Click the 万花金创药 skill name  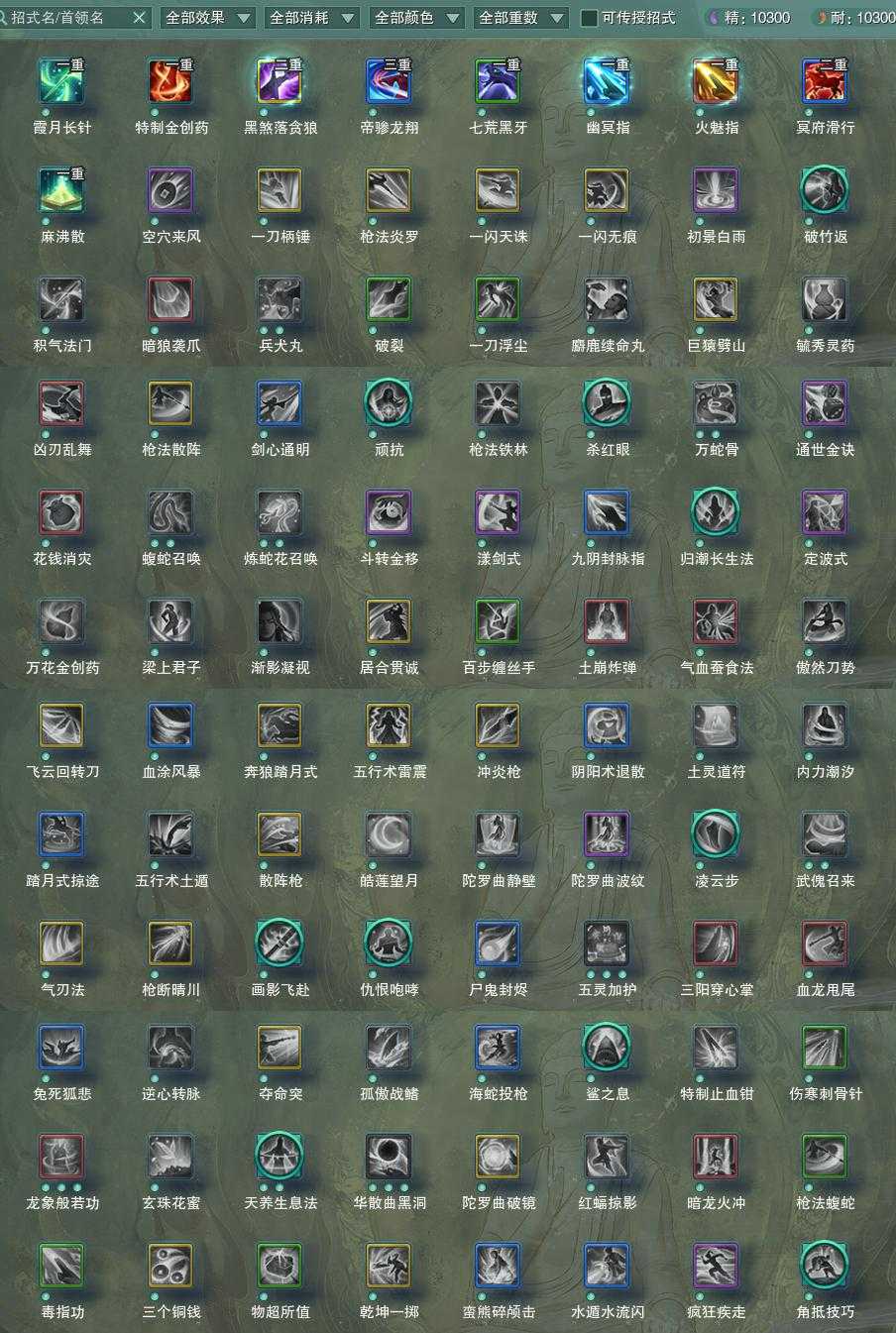62,667
